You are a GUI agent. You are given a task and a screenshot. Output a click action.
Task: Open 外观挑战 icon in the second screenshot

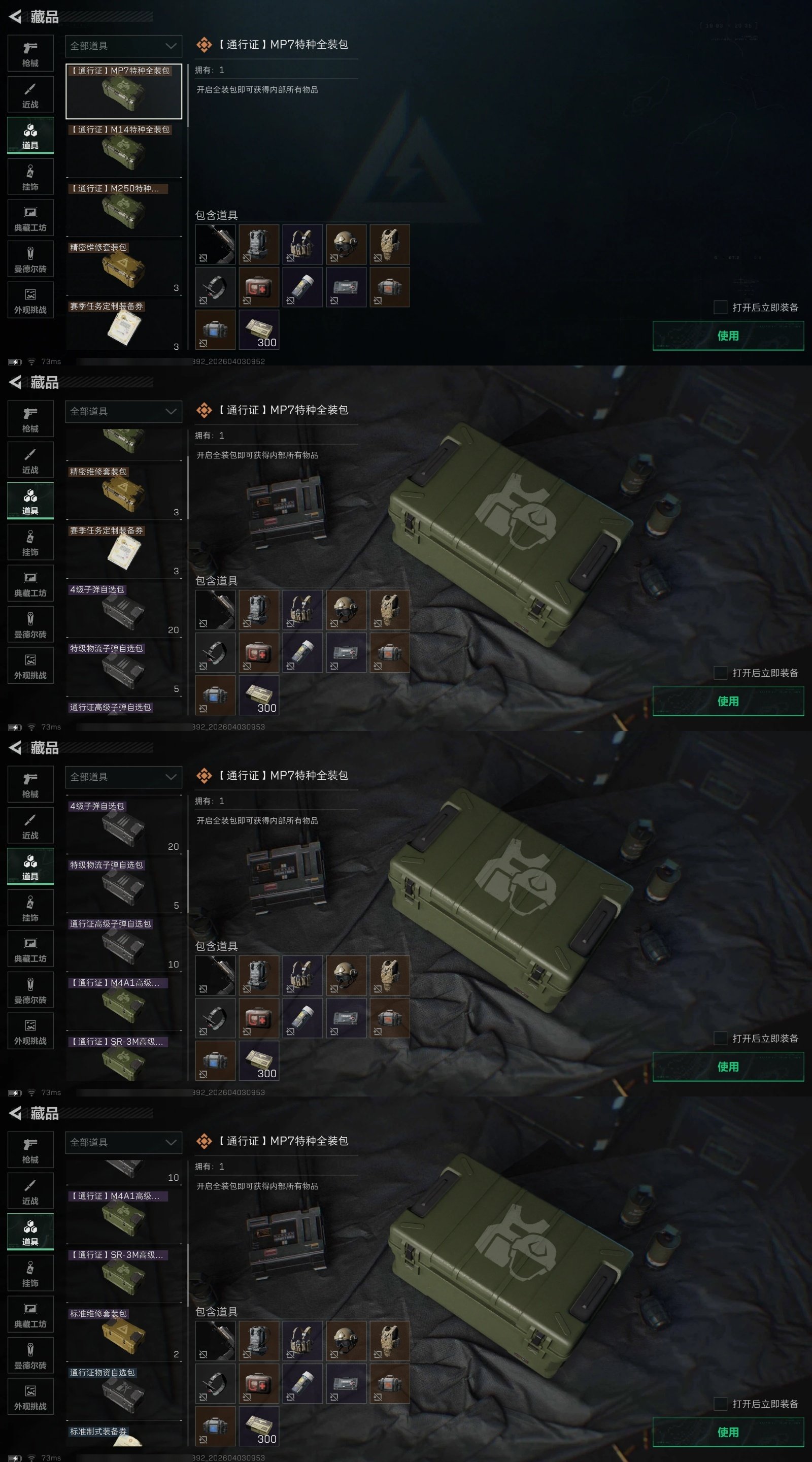30,666
